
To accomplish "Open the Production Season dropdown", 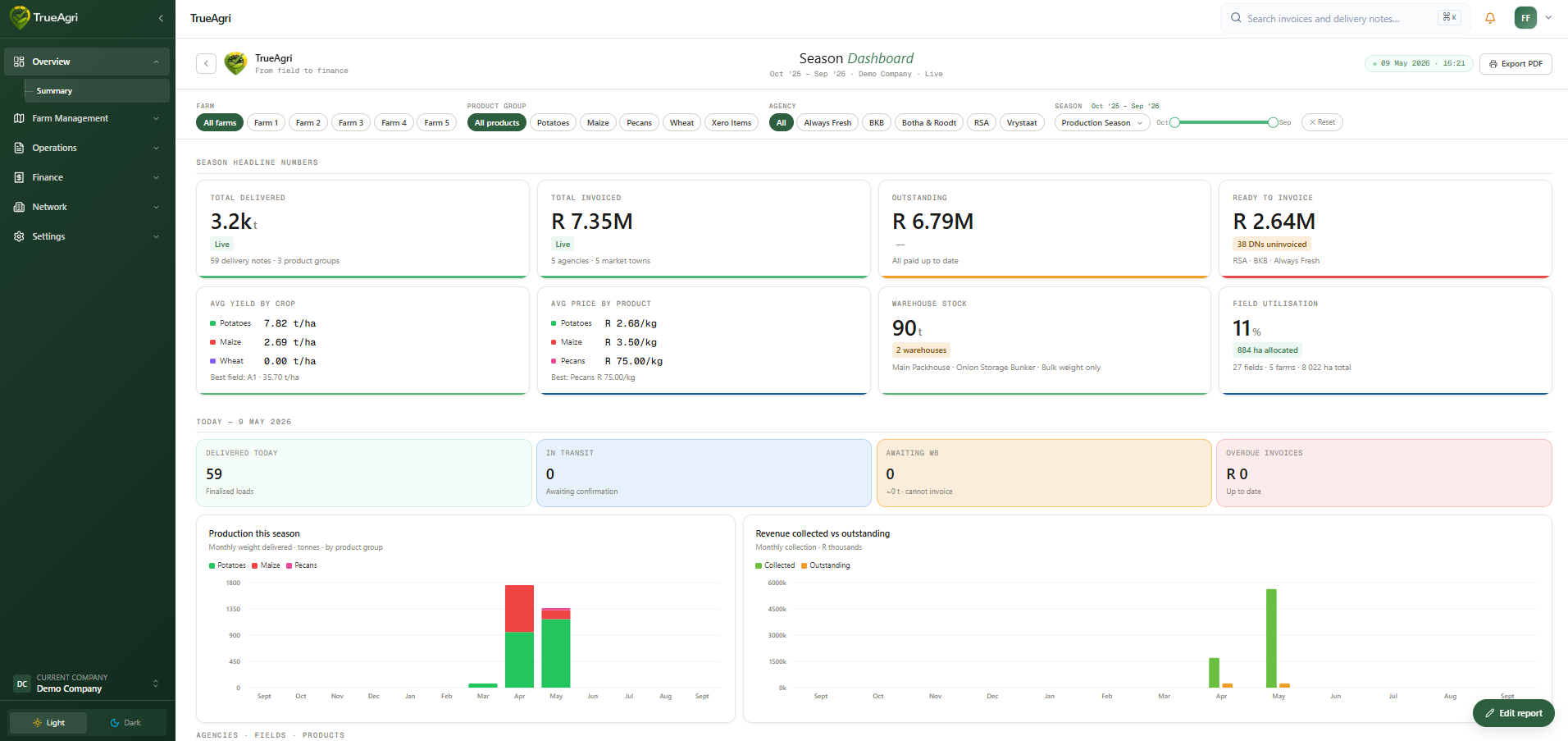I will pyautogui.click(x=1101, y=123).
